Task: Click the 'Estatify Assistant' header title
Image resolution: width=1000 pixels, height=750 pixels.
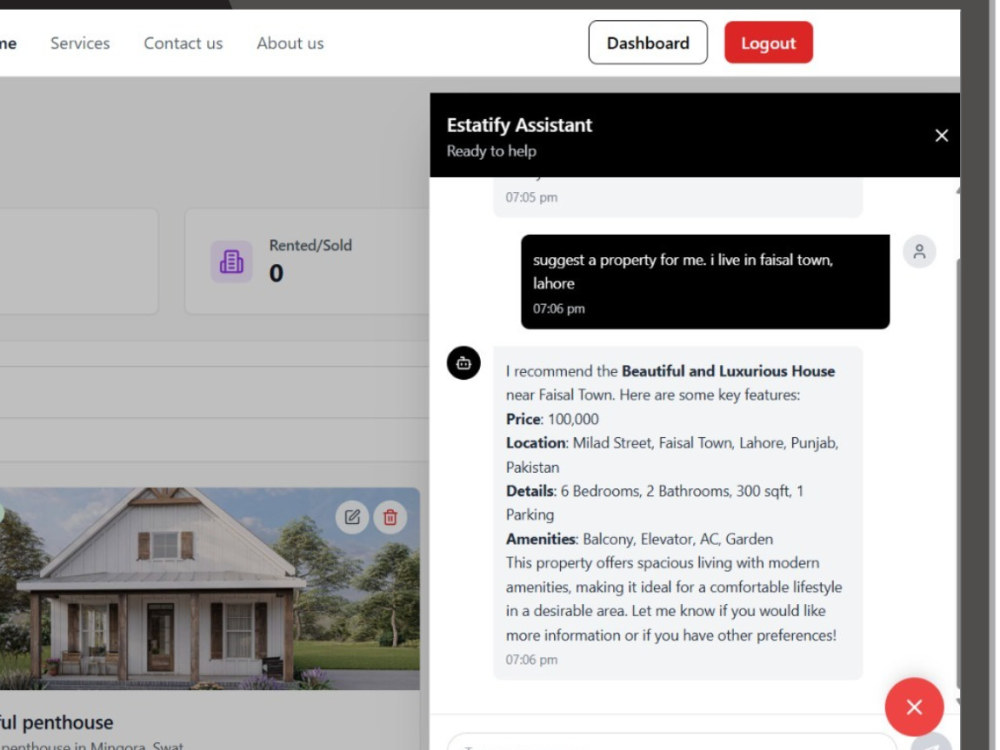Action: tap(519, 125)
